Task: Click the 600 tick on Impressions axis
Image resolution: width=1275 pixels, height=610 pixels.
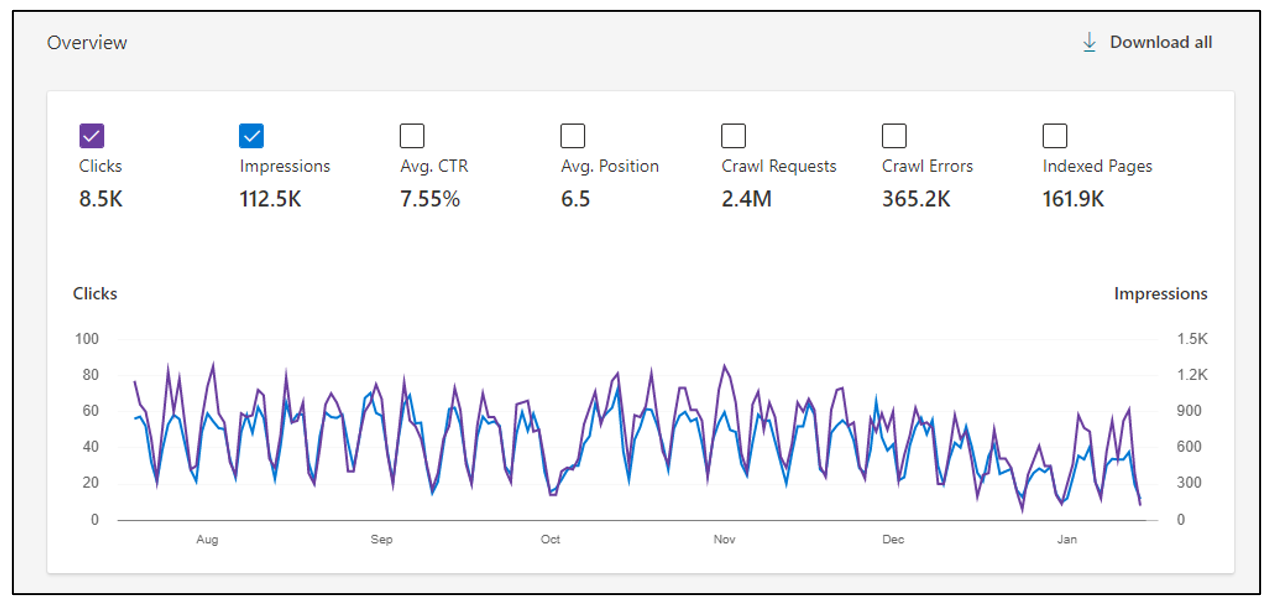Action: tap(1188, 447)
